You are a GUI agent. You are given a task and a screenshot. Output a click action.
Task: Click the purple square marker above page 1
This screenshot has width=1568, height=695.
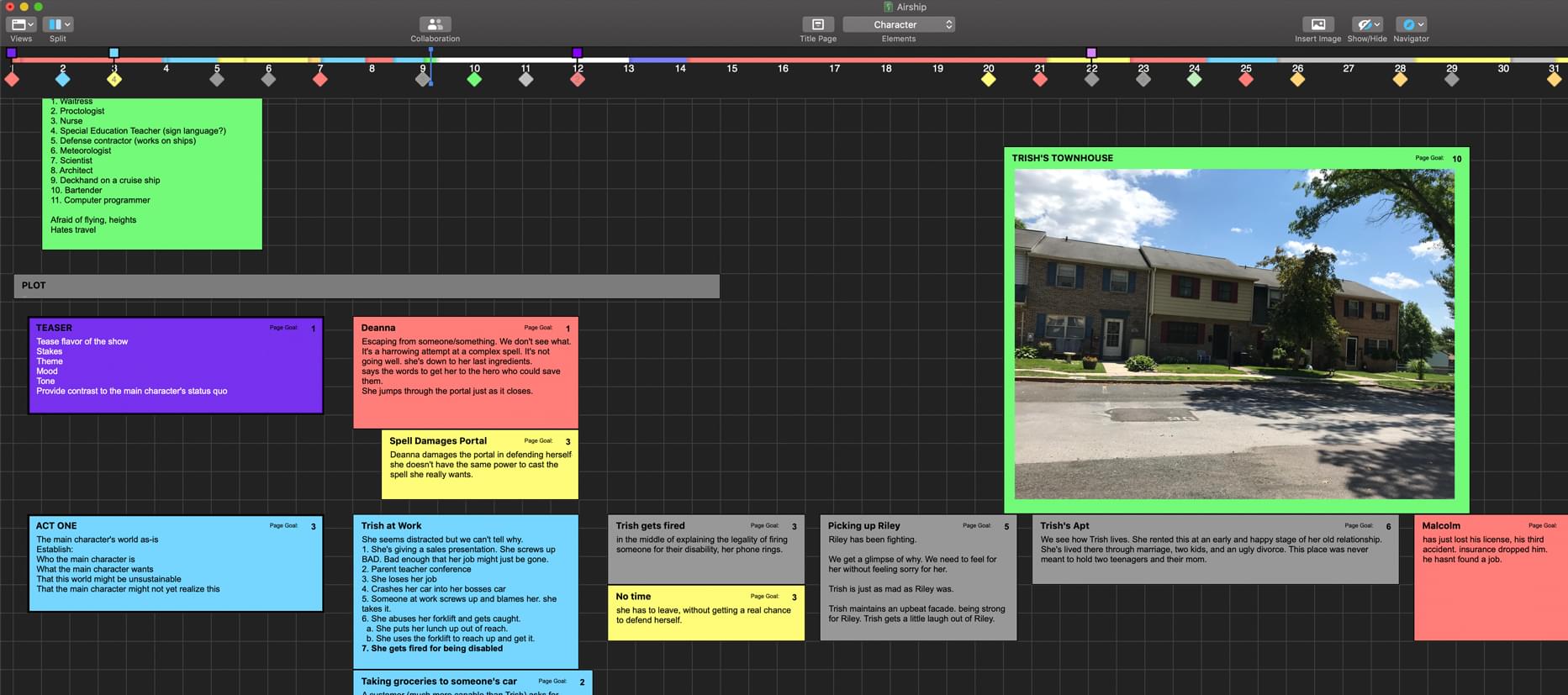[x=12, y=53]
